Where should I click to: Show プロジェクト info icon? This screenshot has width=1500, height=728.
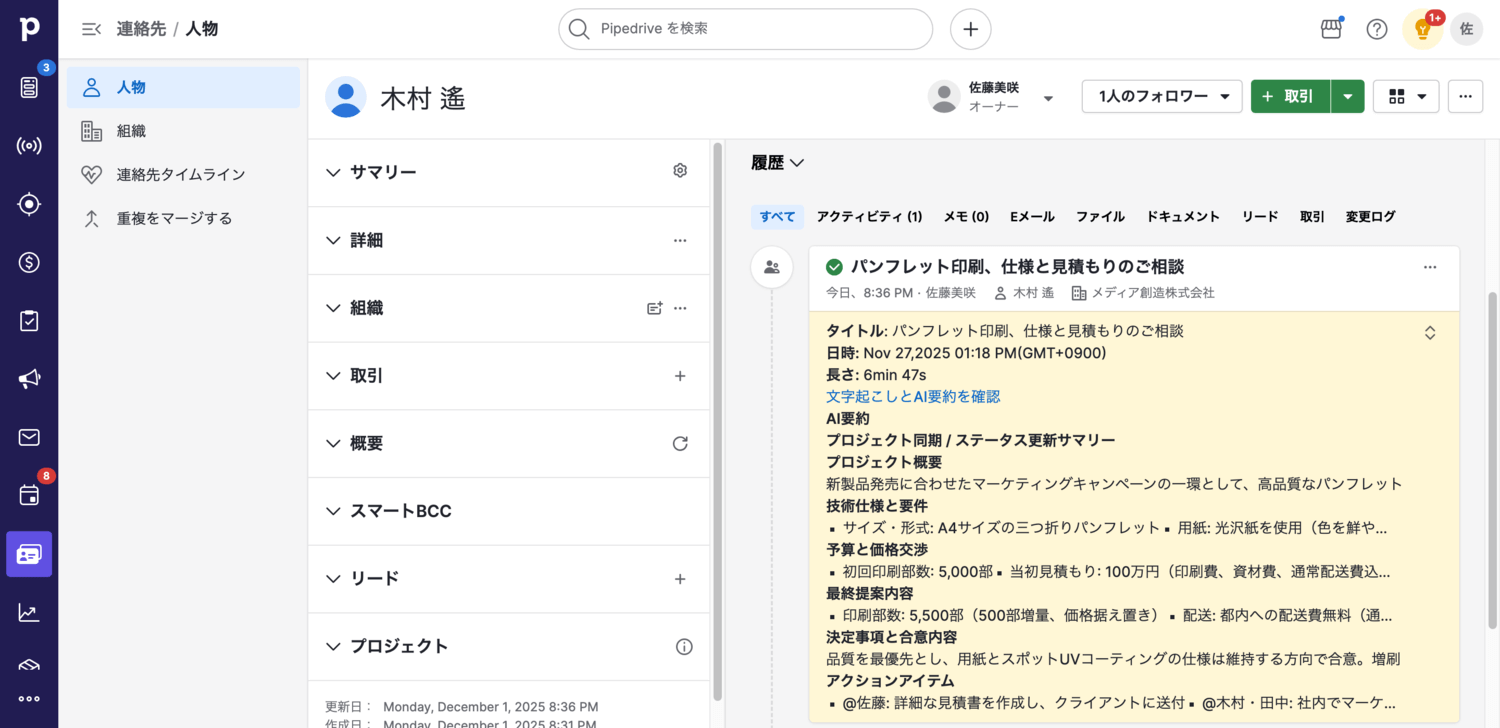[x=684, y=646]
